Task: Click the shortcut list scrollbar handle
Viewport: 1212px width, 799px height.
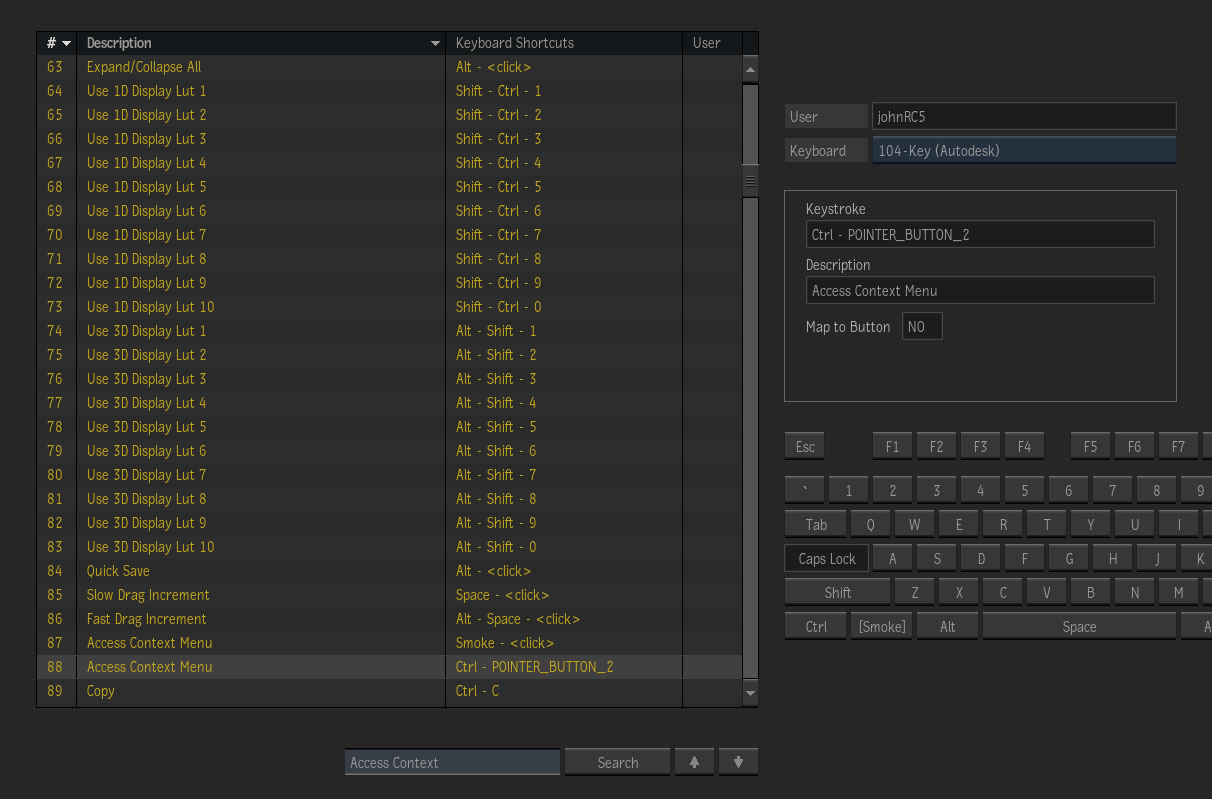Action: pyautogui.click(x=750, y=181)
